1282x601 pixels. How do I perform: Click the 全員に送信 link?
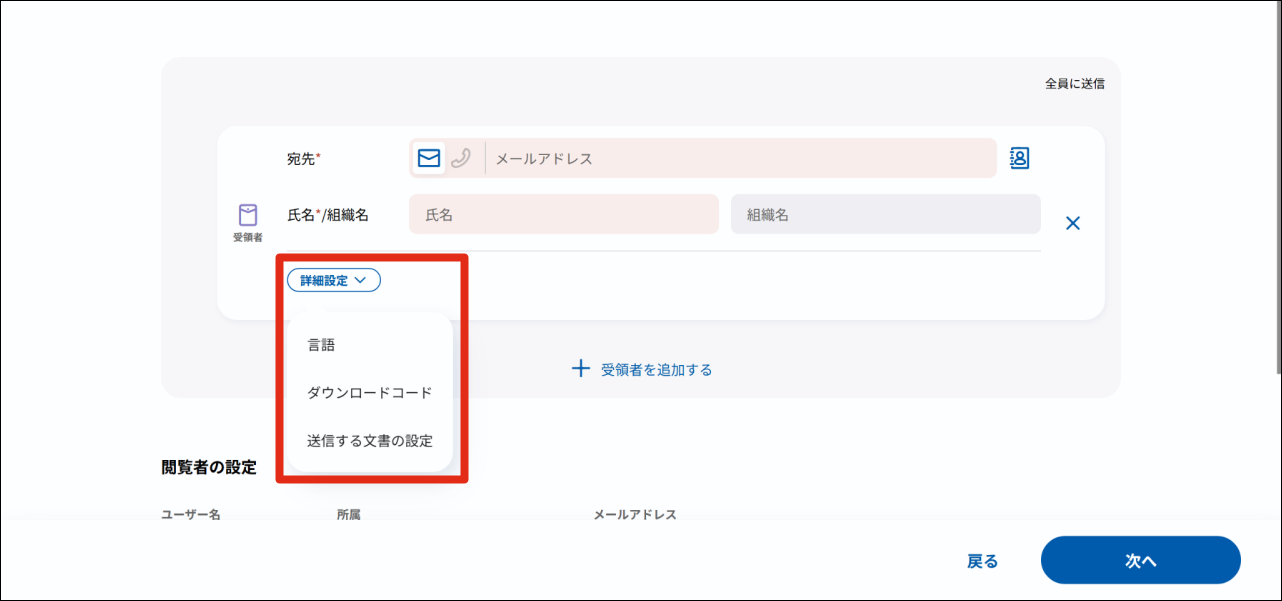point(1074,84)
